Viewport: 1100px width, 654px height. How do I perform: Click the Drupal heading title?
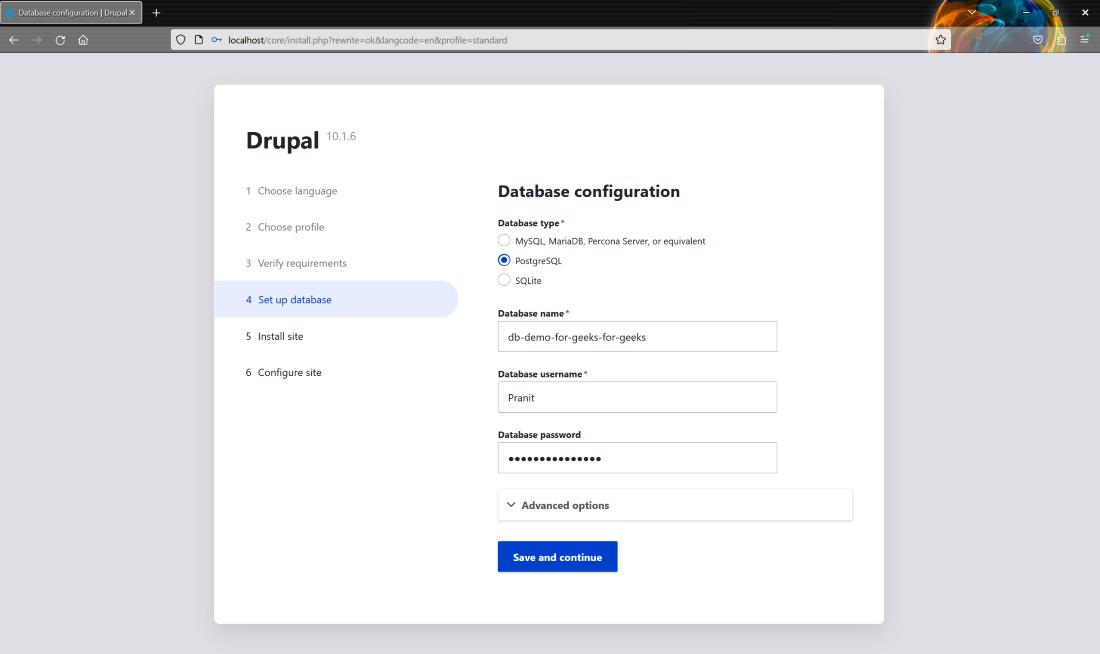[283, 140]
